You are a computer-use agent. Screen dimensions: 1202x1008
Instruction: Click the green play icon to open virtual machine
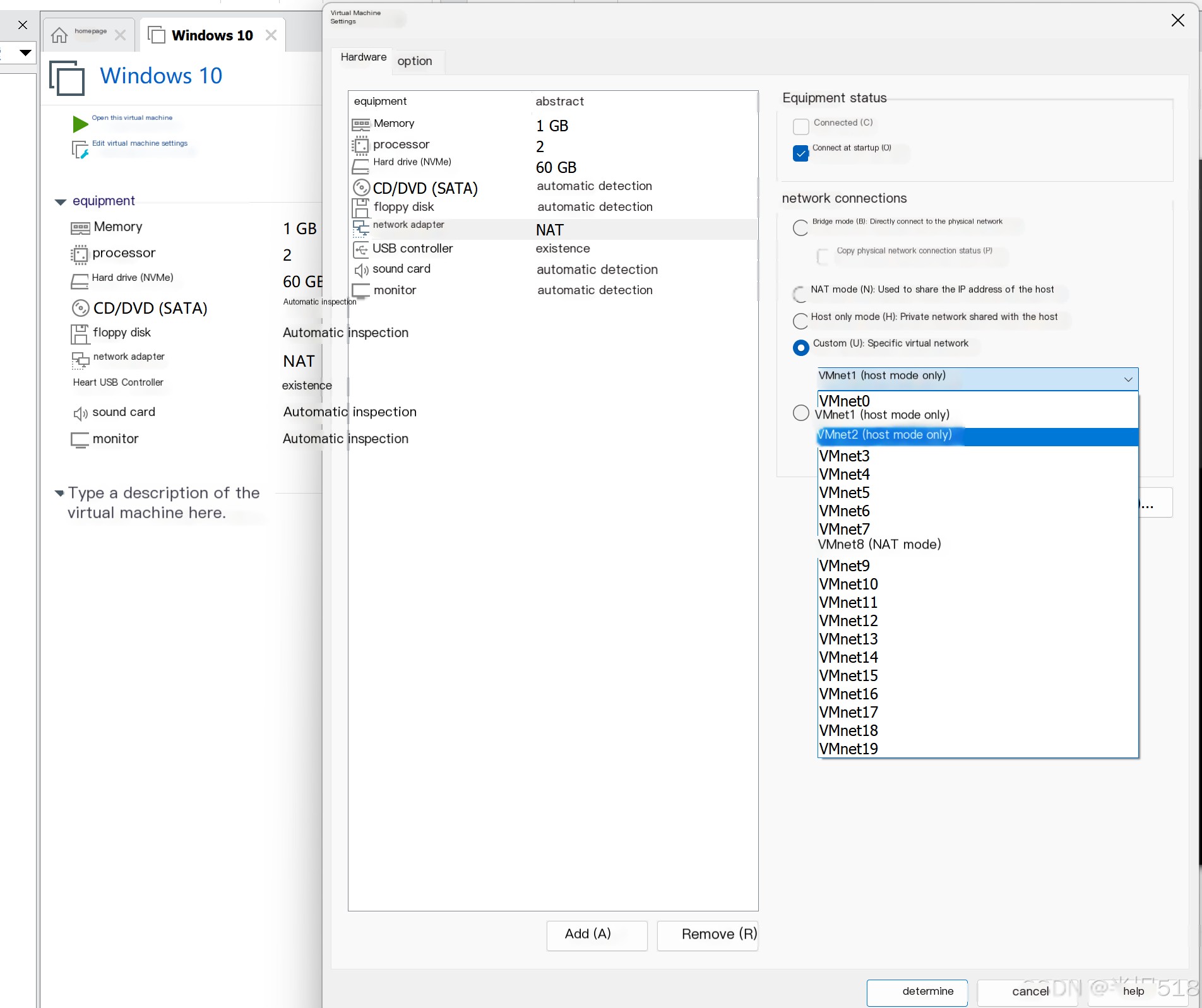click(80, 124)
